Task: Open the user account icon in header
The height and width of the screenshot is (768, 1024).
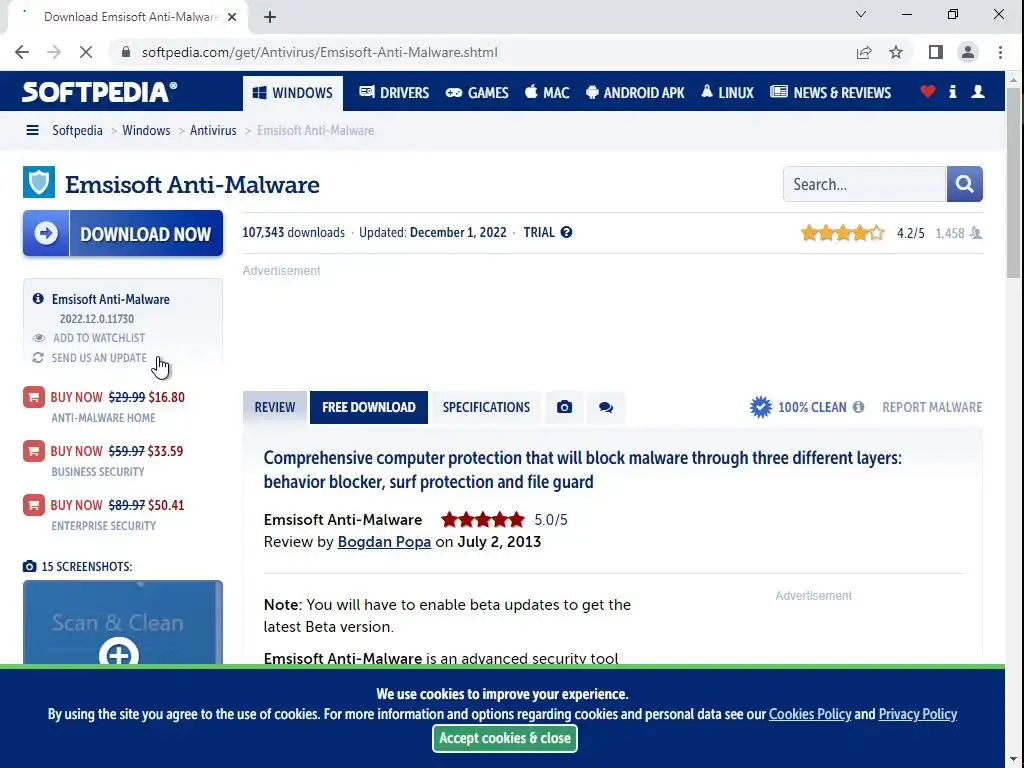Action: pos(978,91)
